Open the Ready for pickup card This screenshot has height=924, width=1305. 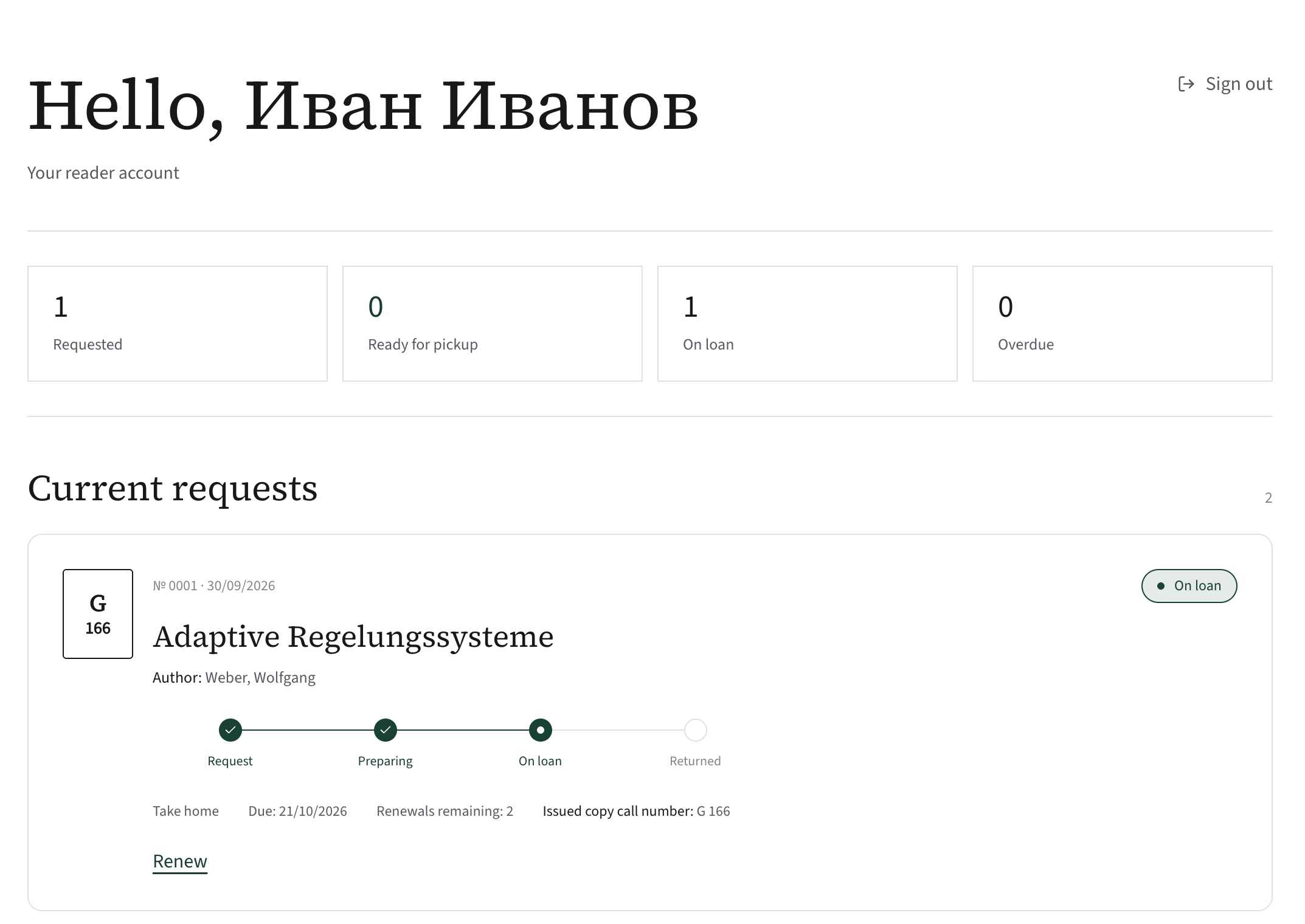coord(493,323)
